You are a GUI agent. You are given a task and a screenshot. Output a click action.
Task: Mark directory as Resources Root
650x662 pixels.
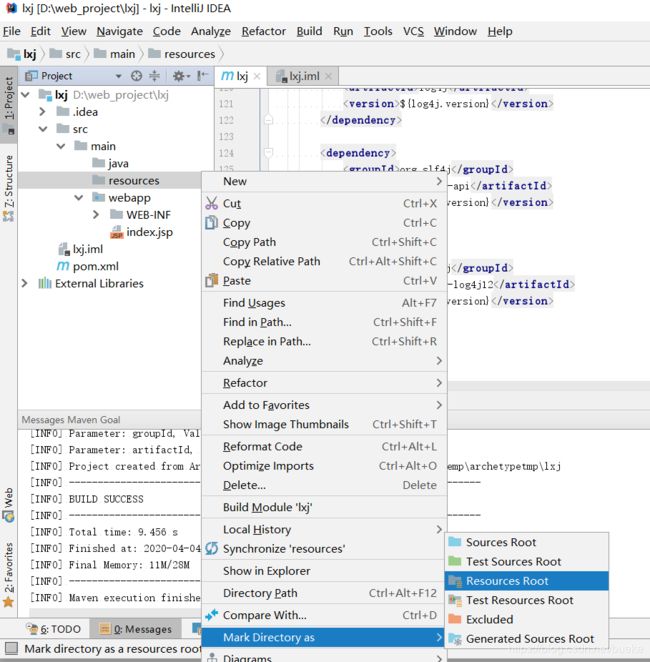527,581
